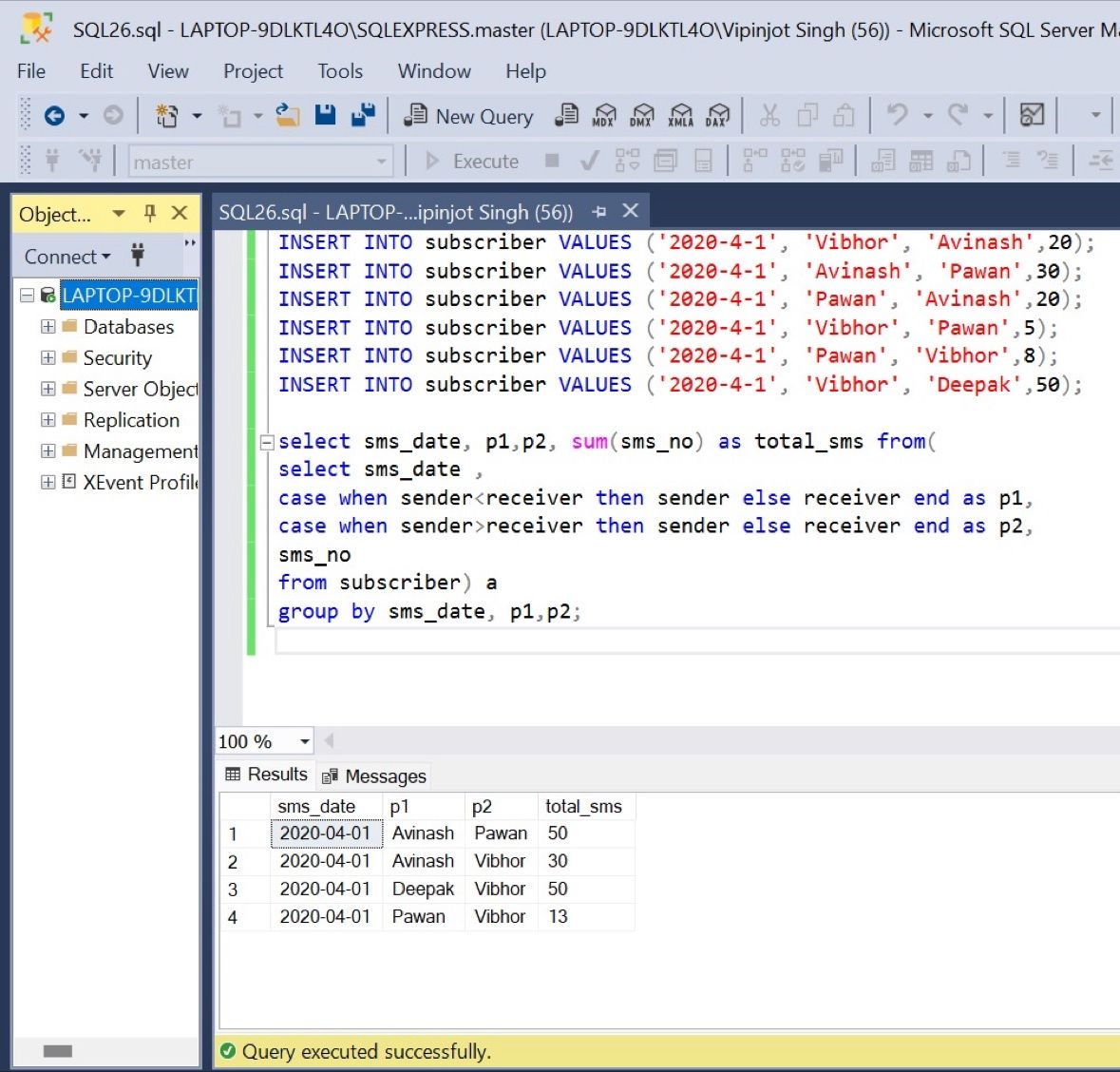Click the DMX query icon
Screen dimensions: 1120x1072
(642, 116)
